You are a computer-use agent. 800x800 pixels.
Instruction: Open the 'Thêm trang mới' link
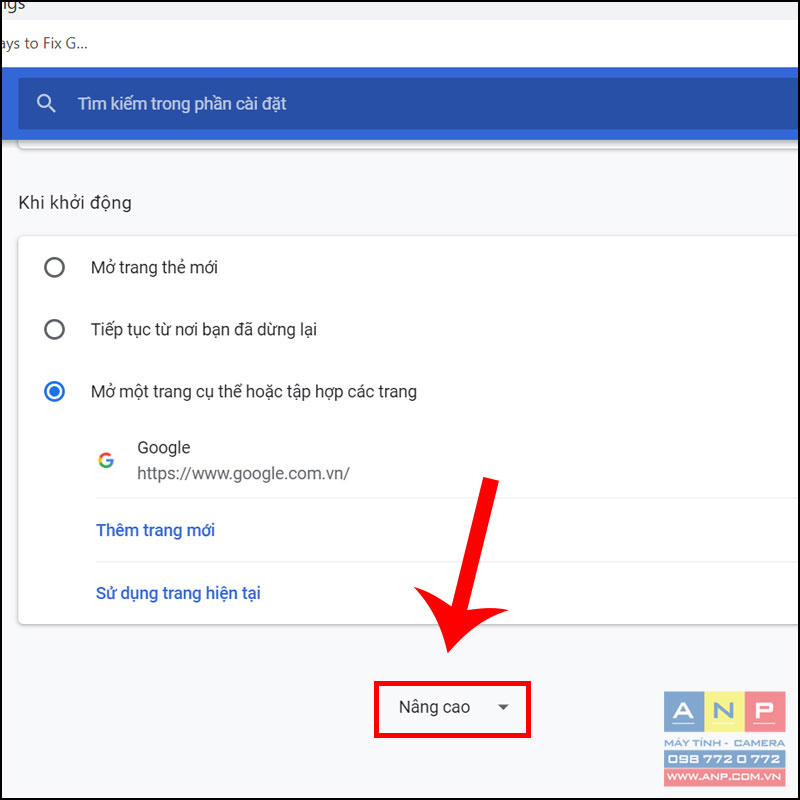(x=156, y=530)
